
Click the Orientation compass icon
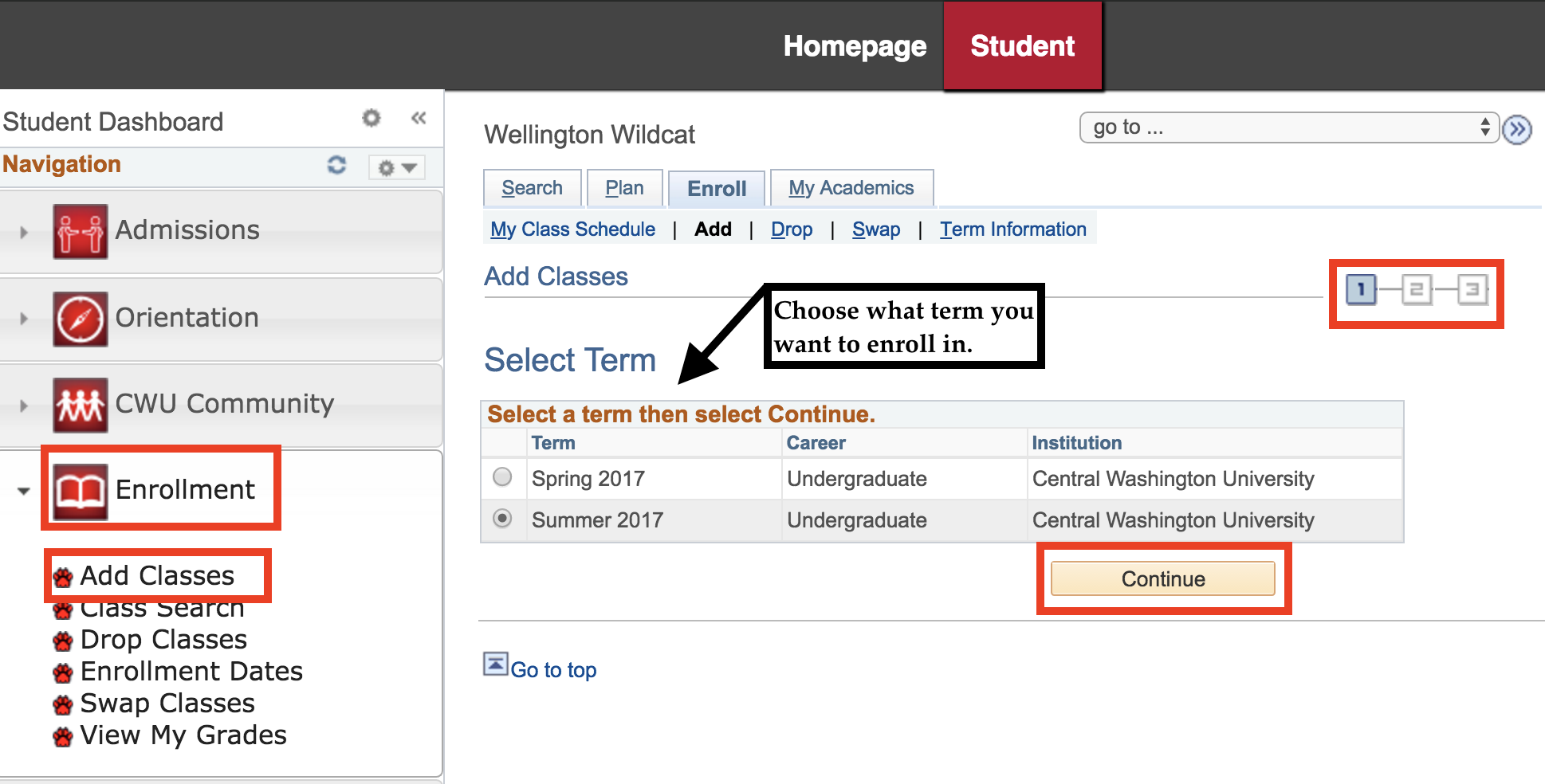pos(81,319)
